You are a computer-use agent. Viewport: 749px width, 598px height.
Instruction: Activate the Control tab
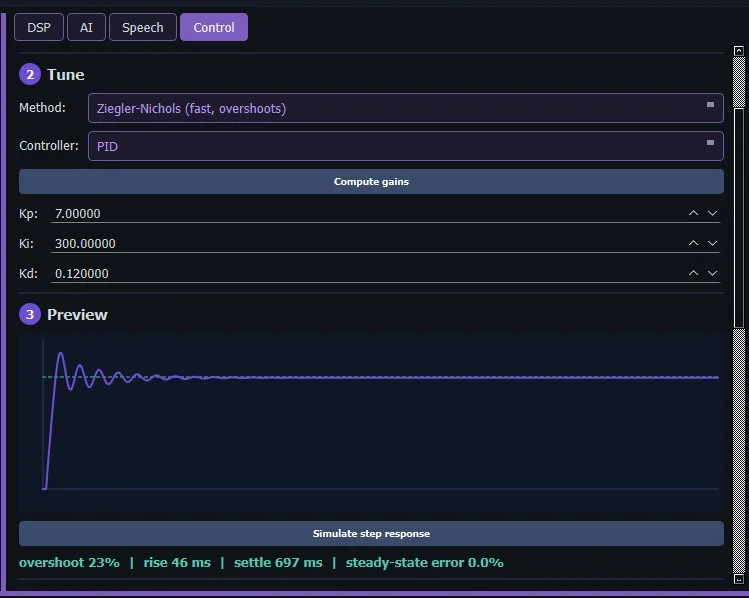pos(214,27)
